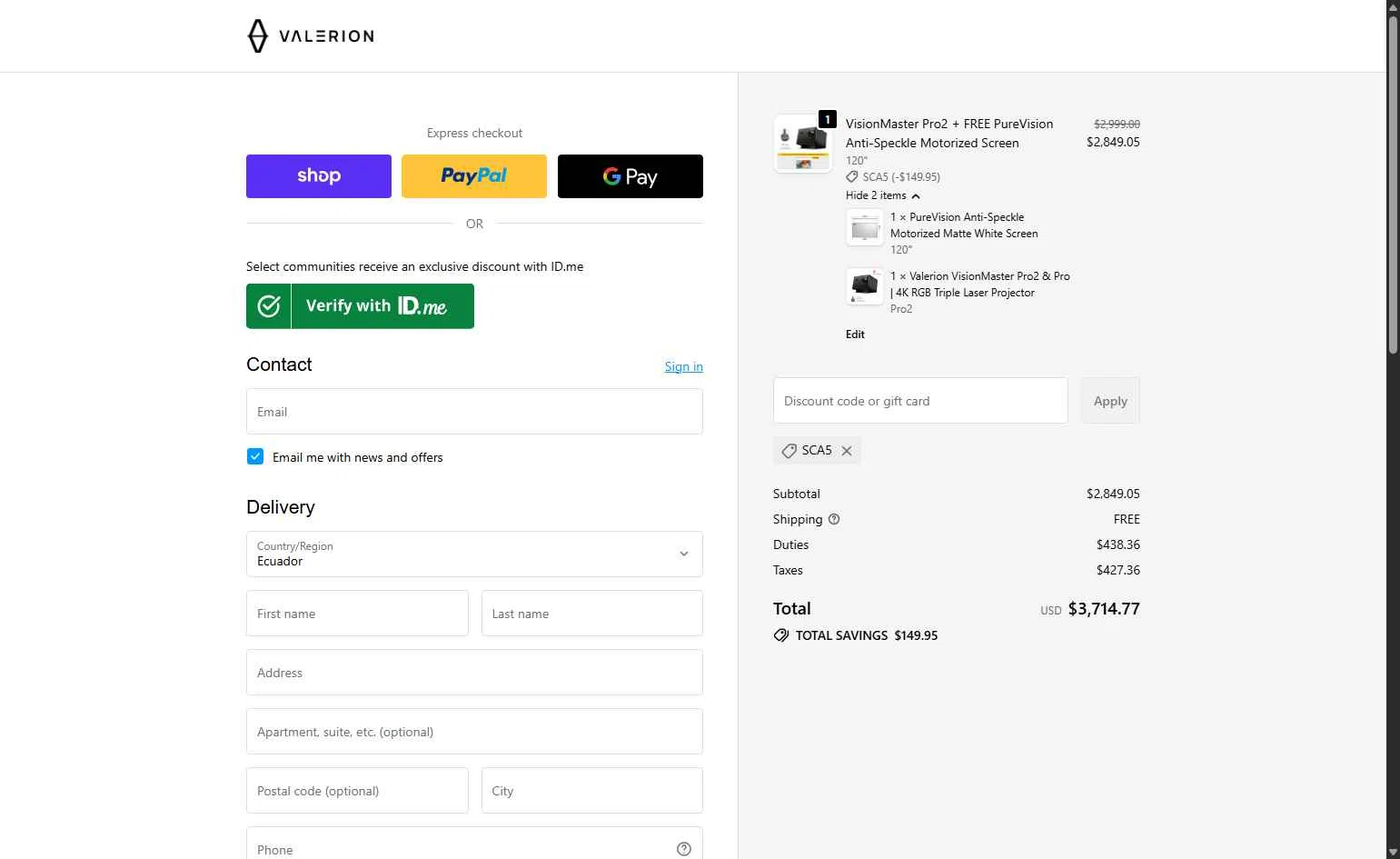This screenshot has height=859, width=1400.
Task: Open the Country/Region dropdown
Action: (474, 554)
